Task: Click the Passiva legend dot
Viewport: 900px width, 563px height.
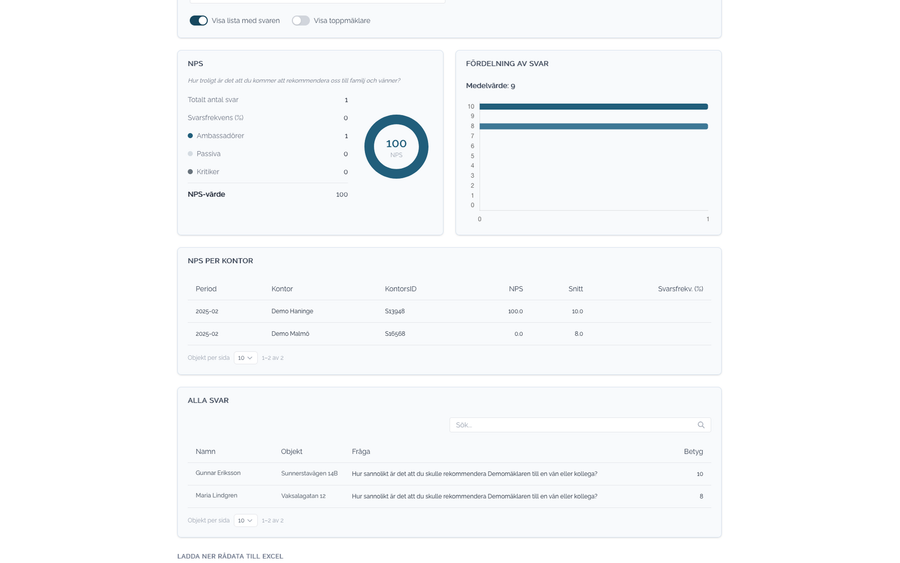Action: pyautogui.click(x=190, y=154)
